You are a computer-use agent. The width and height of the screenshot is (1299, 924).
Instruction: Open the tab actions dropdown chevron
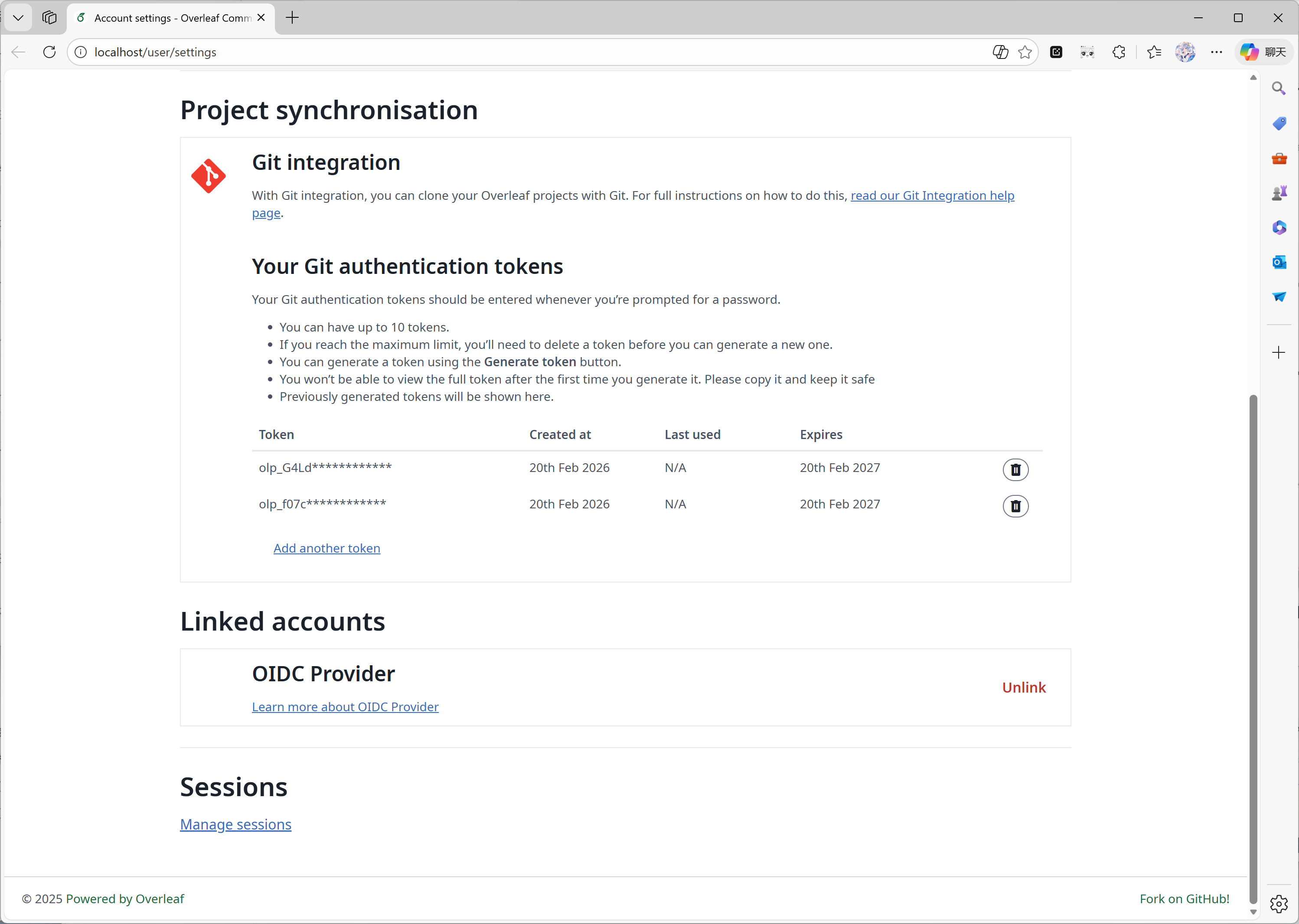point(18,18)
